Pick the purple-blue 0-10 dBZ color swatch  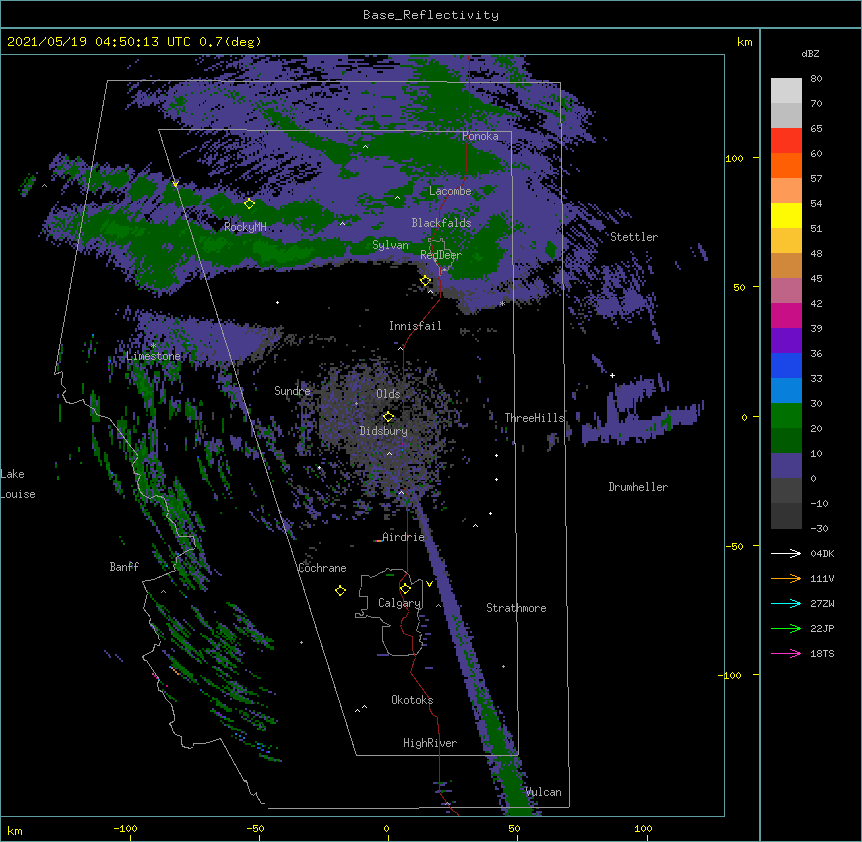pyautogui.click(x=786, y=466)
